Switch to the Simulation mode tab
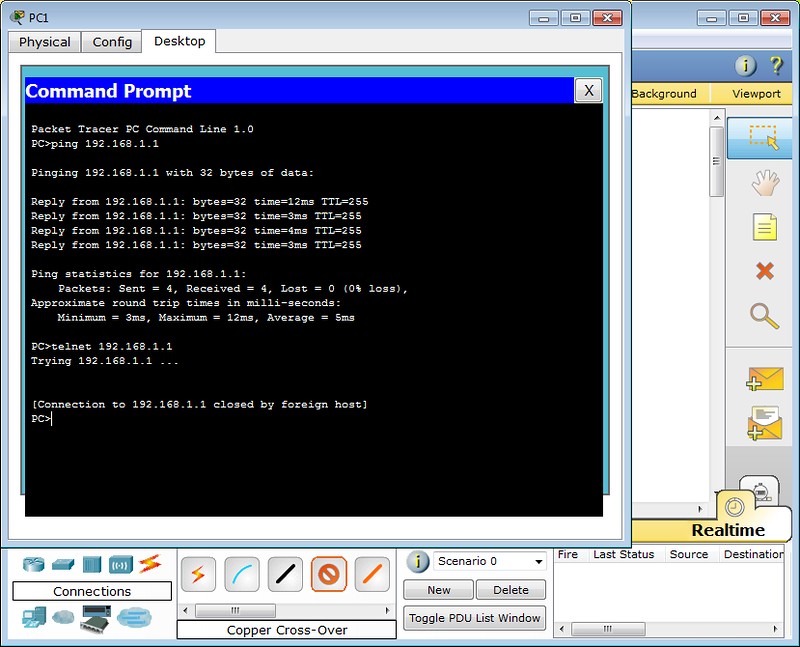This screenshot has width=800, height=647. (x=760, y=492)
